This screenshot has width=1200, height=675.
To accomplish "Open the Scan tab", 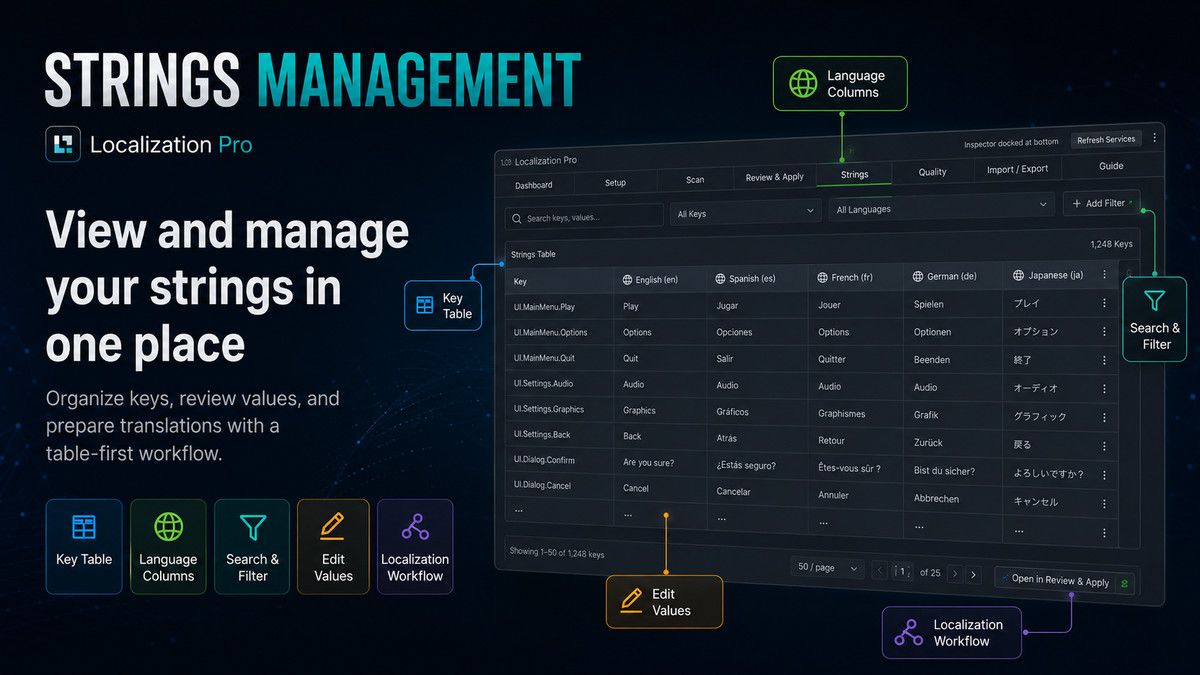I will pos(695,180).
